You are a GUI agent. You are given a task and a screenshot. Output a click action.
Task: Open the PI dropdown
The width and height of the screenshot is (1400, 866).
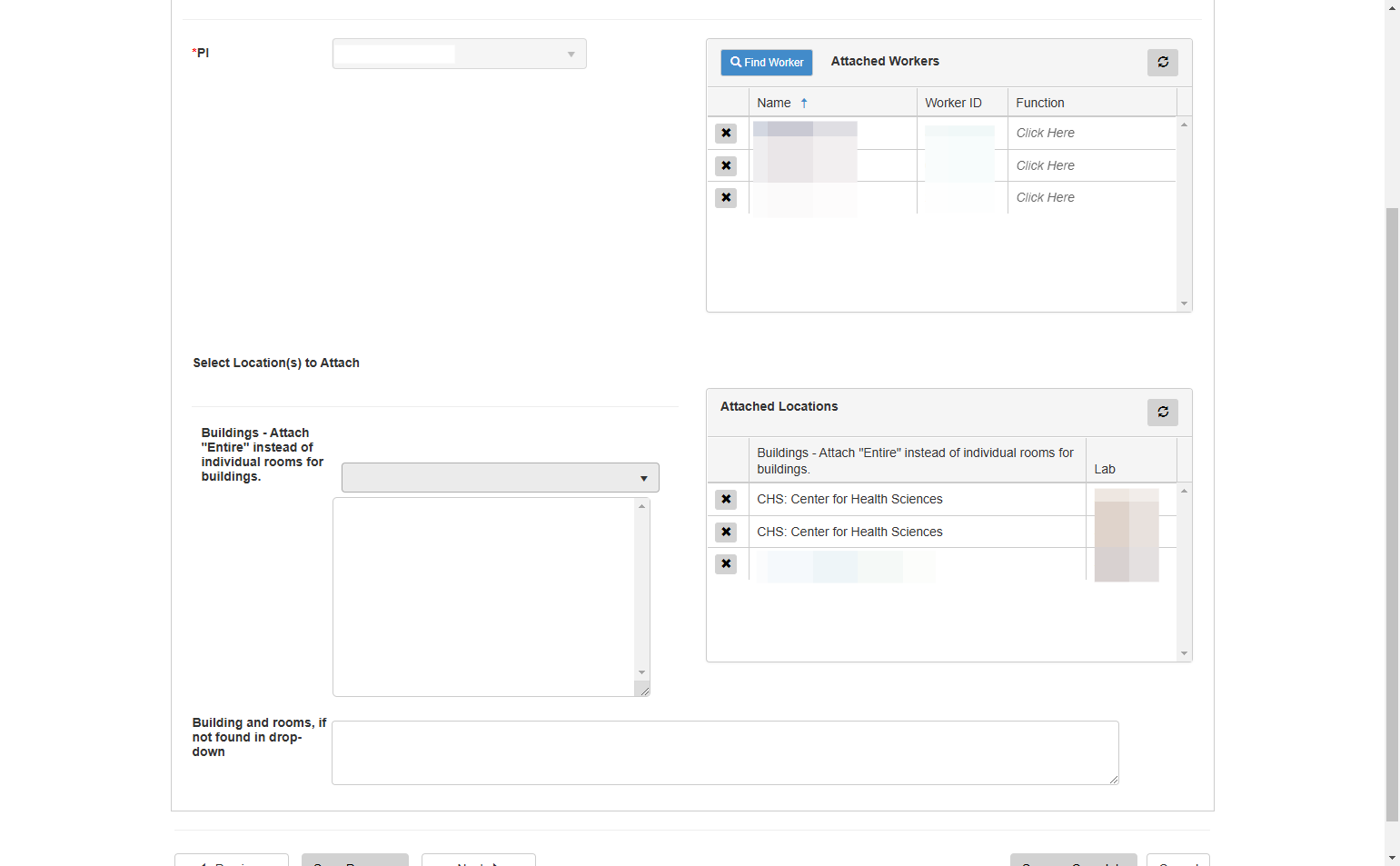pyautogui.click(x=459, y=54)
